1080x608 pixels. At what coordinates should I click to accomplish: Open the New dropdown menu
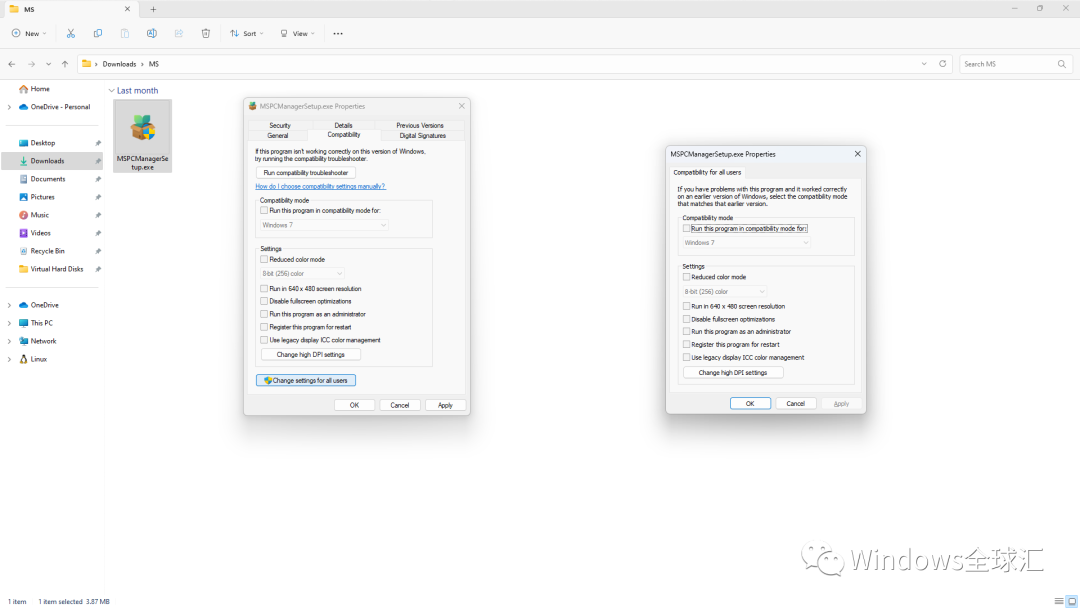[30, 33]
